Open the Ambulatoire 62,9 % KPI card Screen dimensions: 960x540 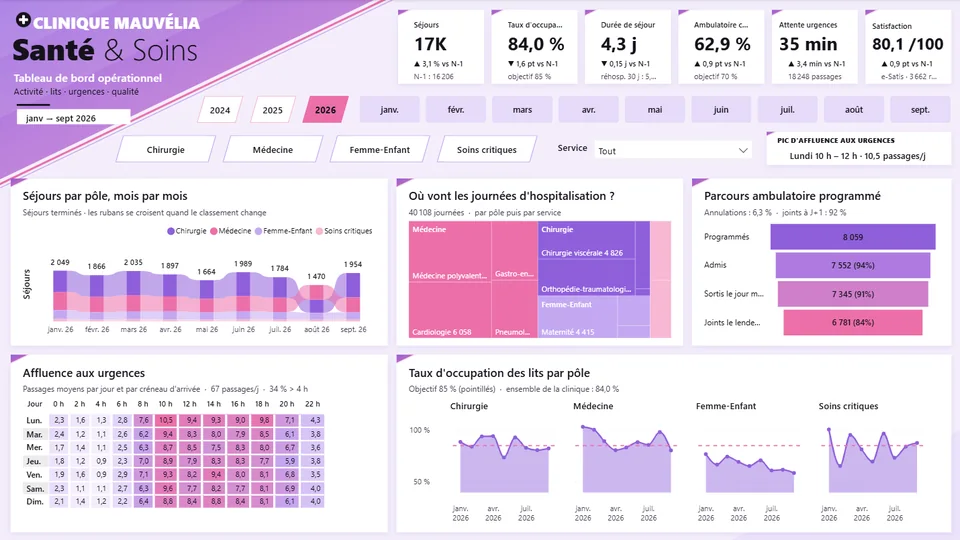coord(721,47)
